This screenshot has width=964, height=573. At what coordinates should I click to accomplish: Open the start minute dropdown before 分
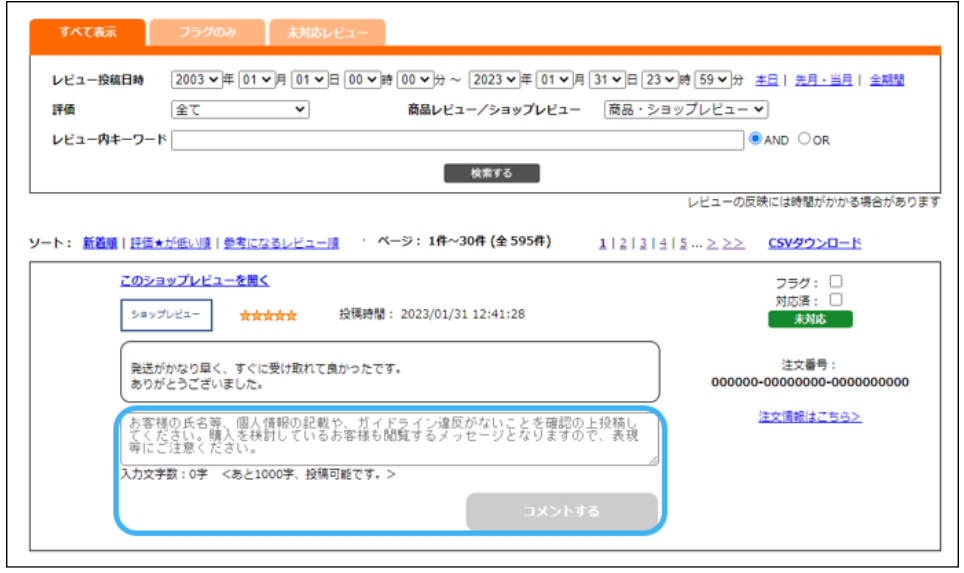(415, 80)
